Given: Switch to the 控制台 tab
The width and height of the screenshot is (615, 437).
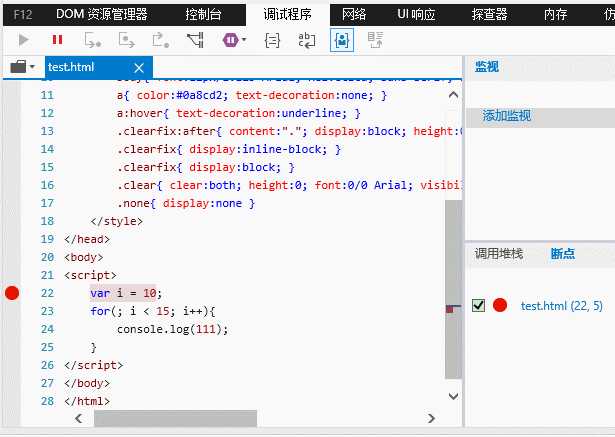Looking at the screenshot, I should pyautogui.click(x=203, y=15).
